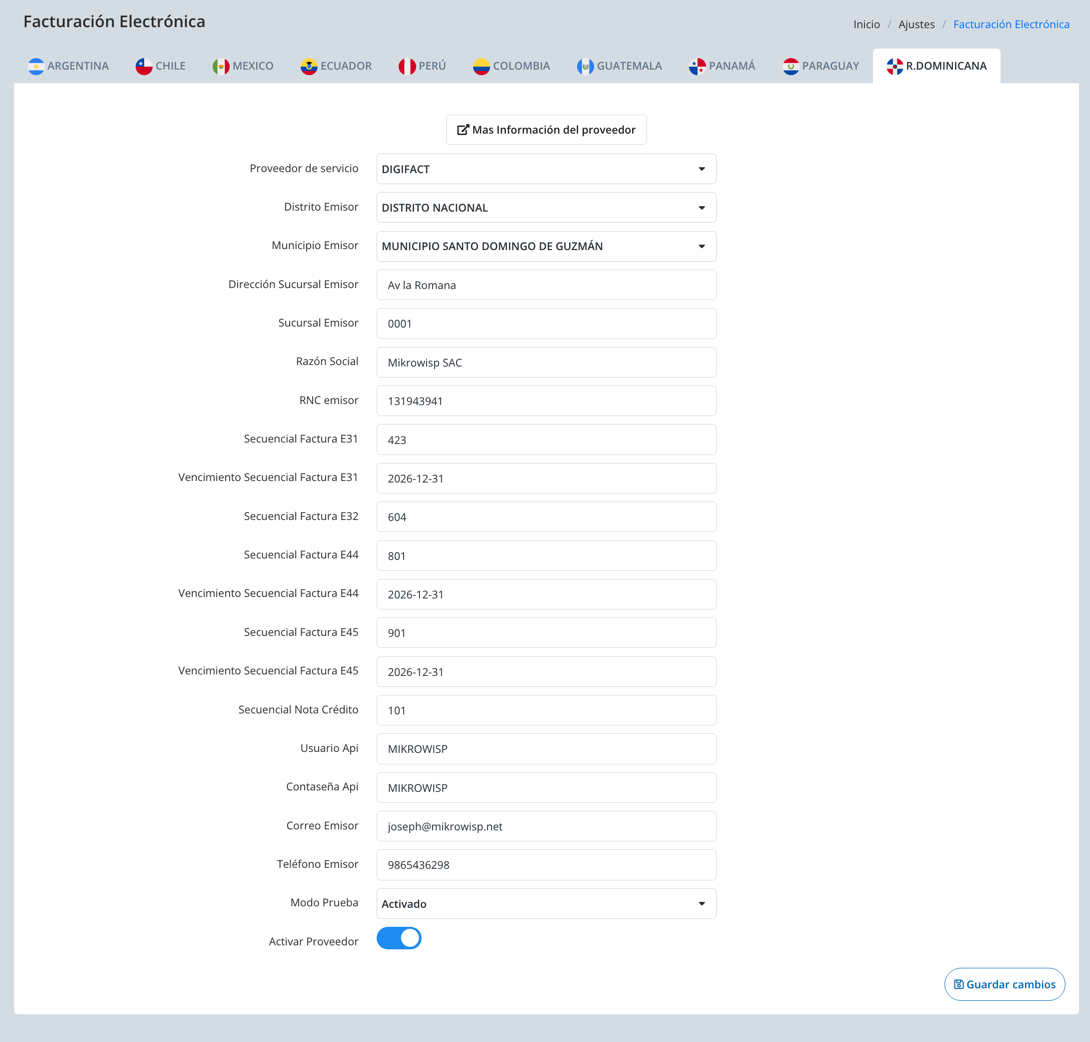Click Secuencial Nota Crédito field
This screenshot has height=1042, width=1090.
point(546,710)
